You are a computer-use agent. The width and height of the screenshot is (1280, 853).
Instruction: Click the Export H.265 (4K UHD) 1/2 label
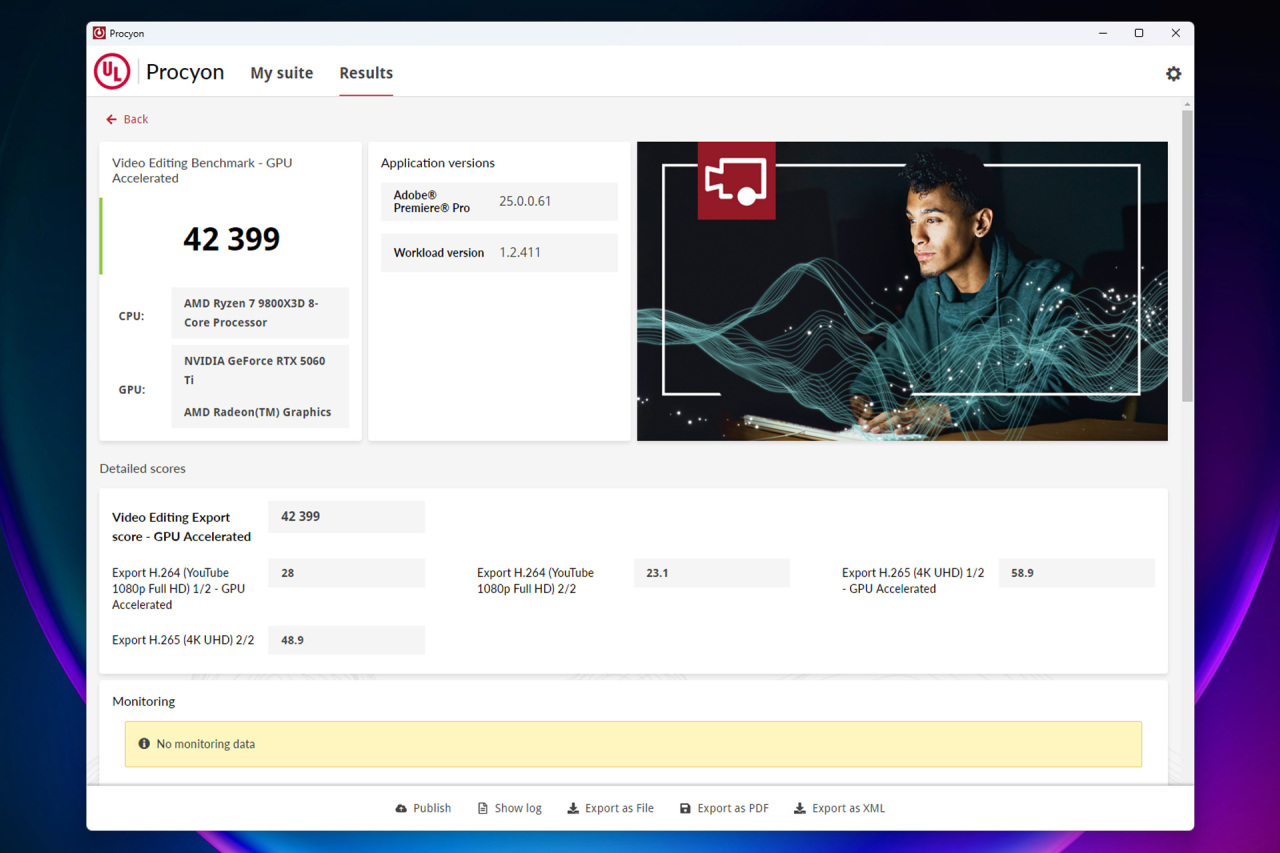click(913, 581)
